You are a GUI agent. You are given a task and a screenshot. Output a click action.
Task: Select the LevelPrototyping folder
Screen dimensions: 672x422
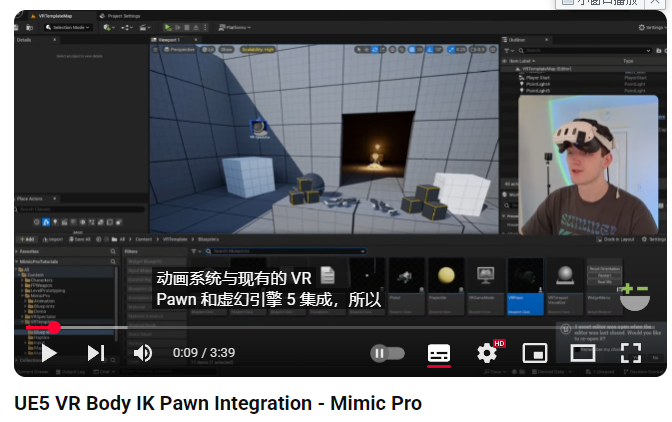click(x=47, y=290)
